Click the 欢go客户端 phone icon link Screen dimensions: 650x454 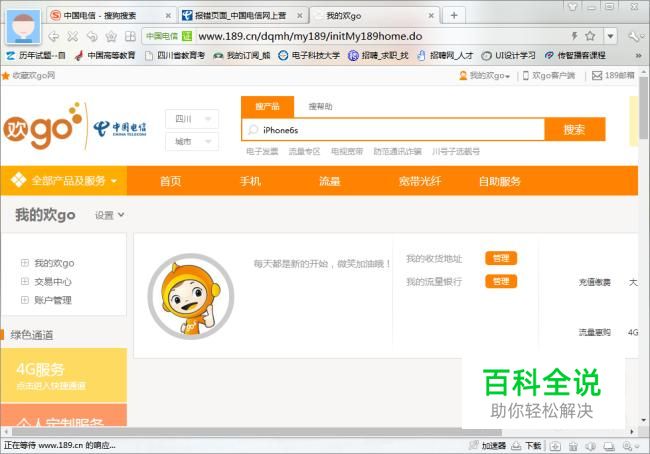(549, 75)
